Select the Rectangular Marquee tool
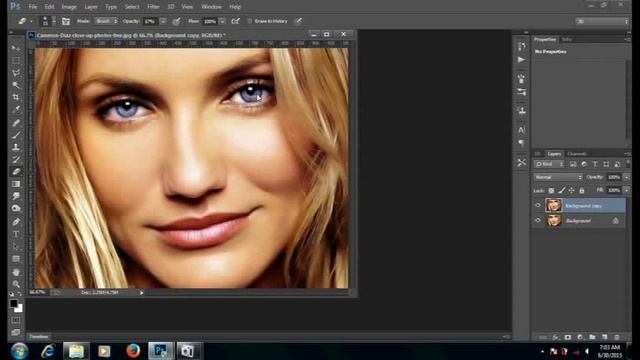The height and width of the screenshot is (360, 640). 16,60
